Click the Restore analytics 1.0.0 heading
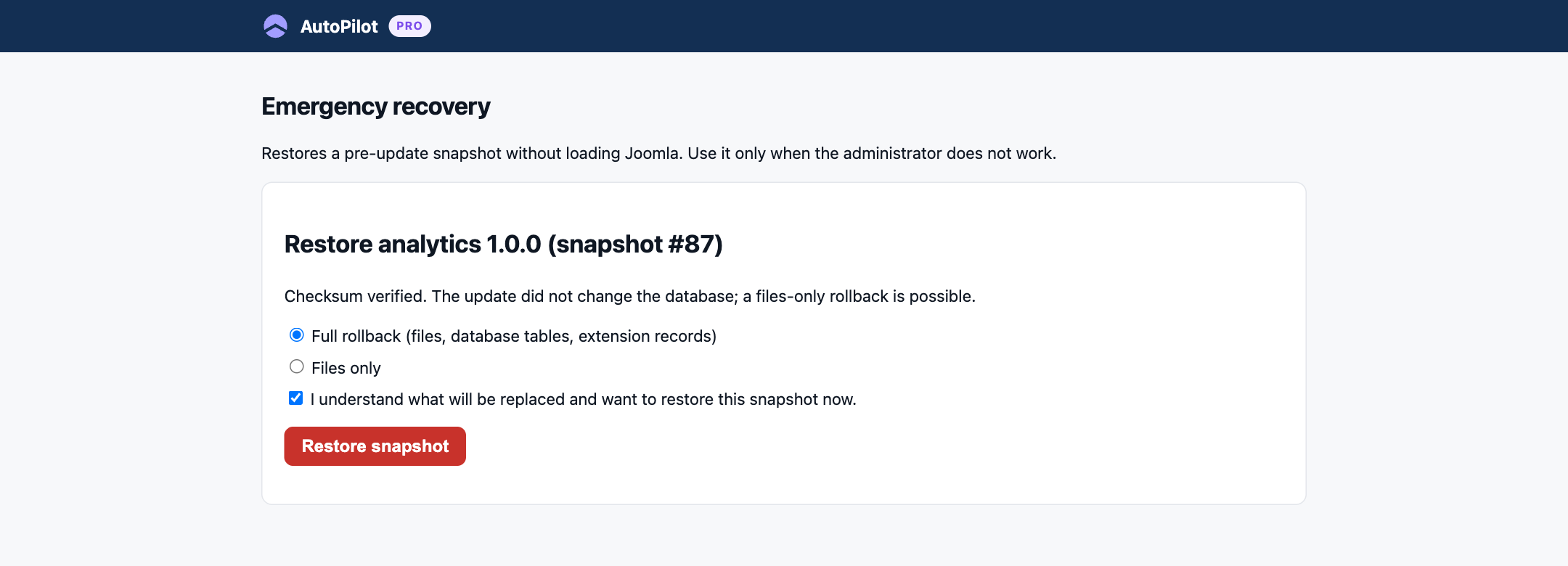Viewport: 1568px width, 566px height. [x=504, y=245]
